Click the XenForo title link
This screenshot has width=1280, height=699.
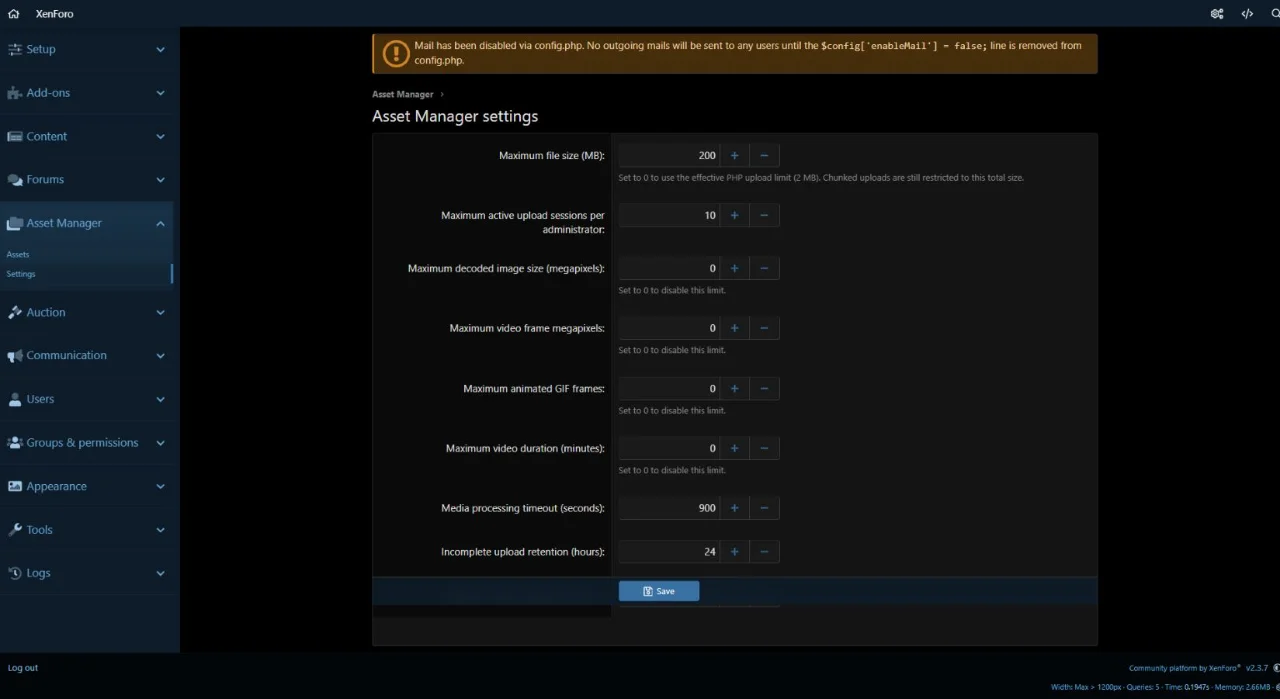point(54,14)
